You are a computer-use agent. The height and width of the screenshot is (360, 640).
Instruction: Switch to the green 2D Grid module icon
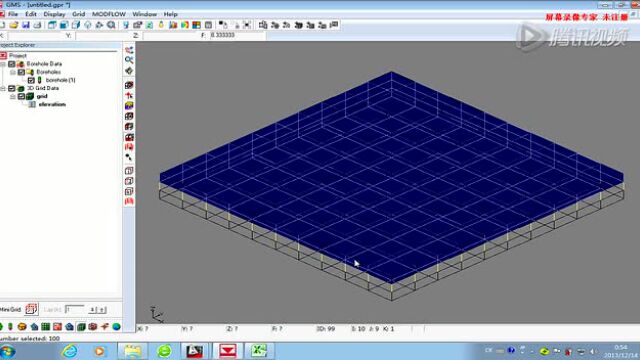tap(46, 327)
